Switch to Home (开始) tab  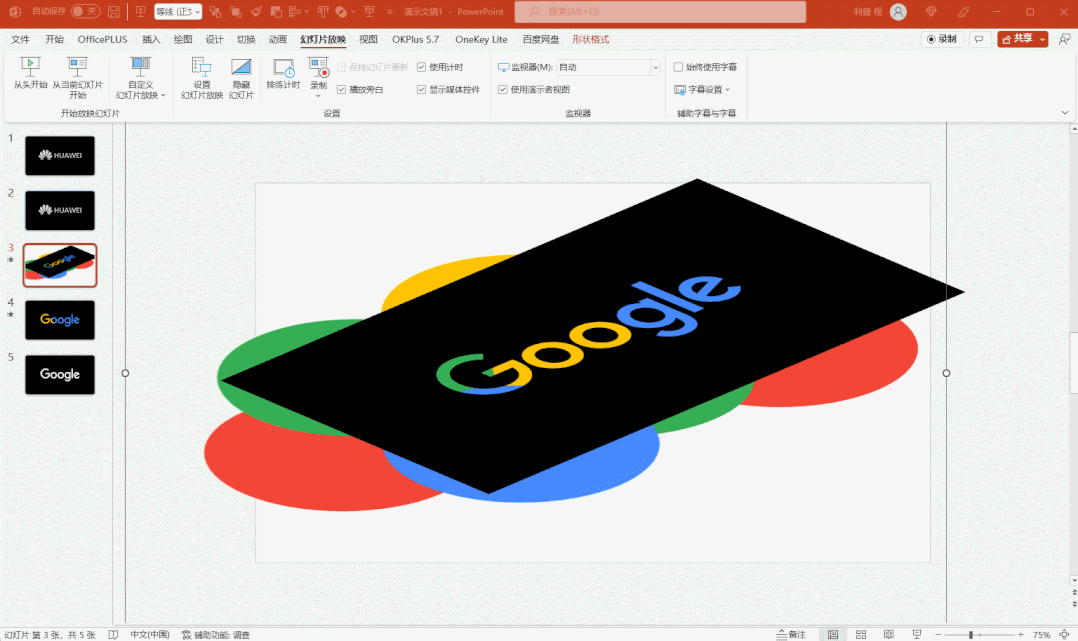click(x=54, y=39)
